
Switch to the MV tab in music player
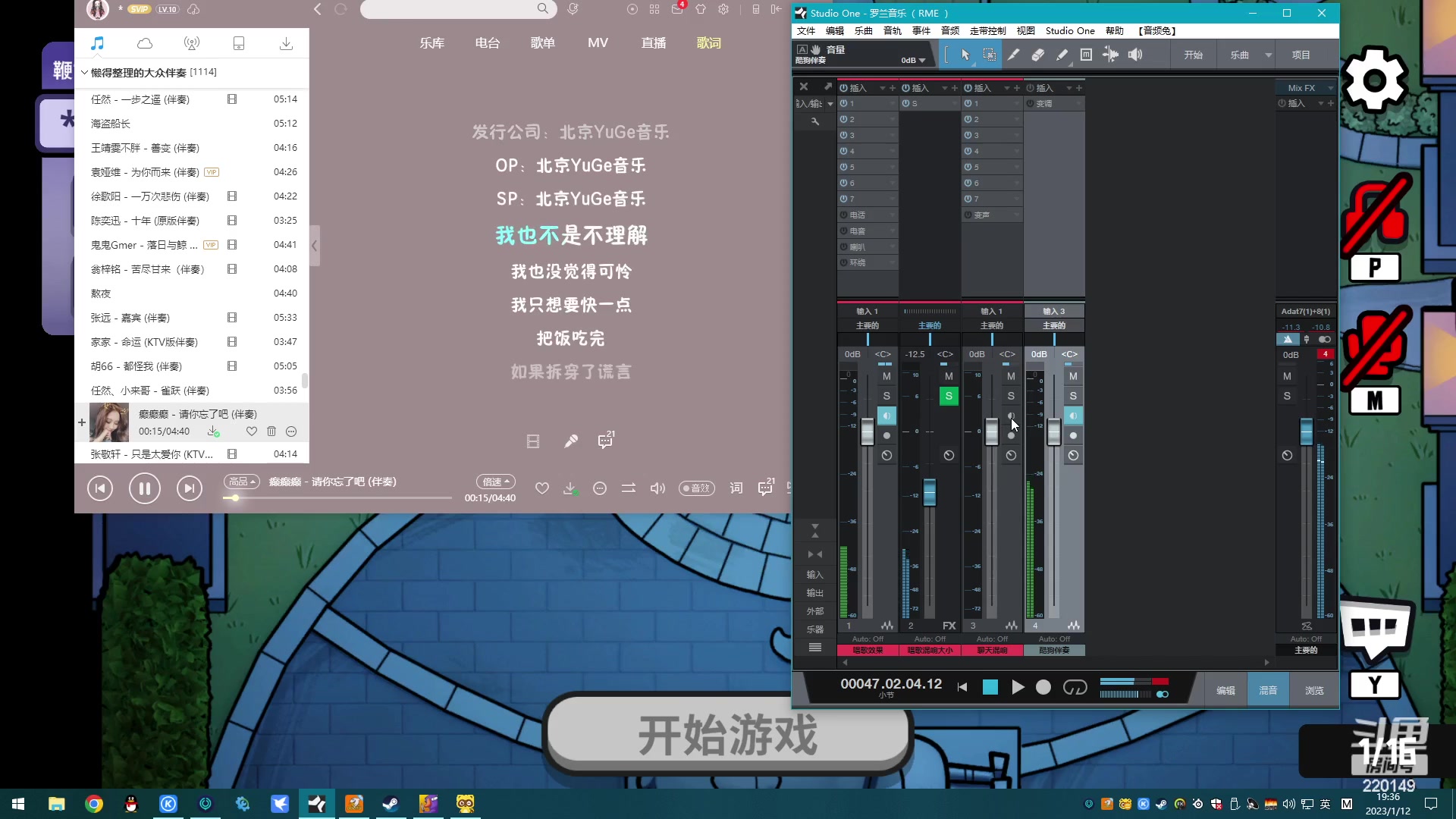598,43
